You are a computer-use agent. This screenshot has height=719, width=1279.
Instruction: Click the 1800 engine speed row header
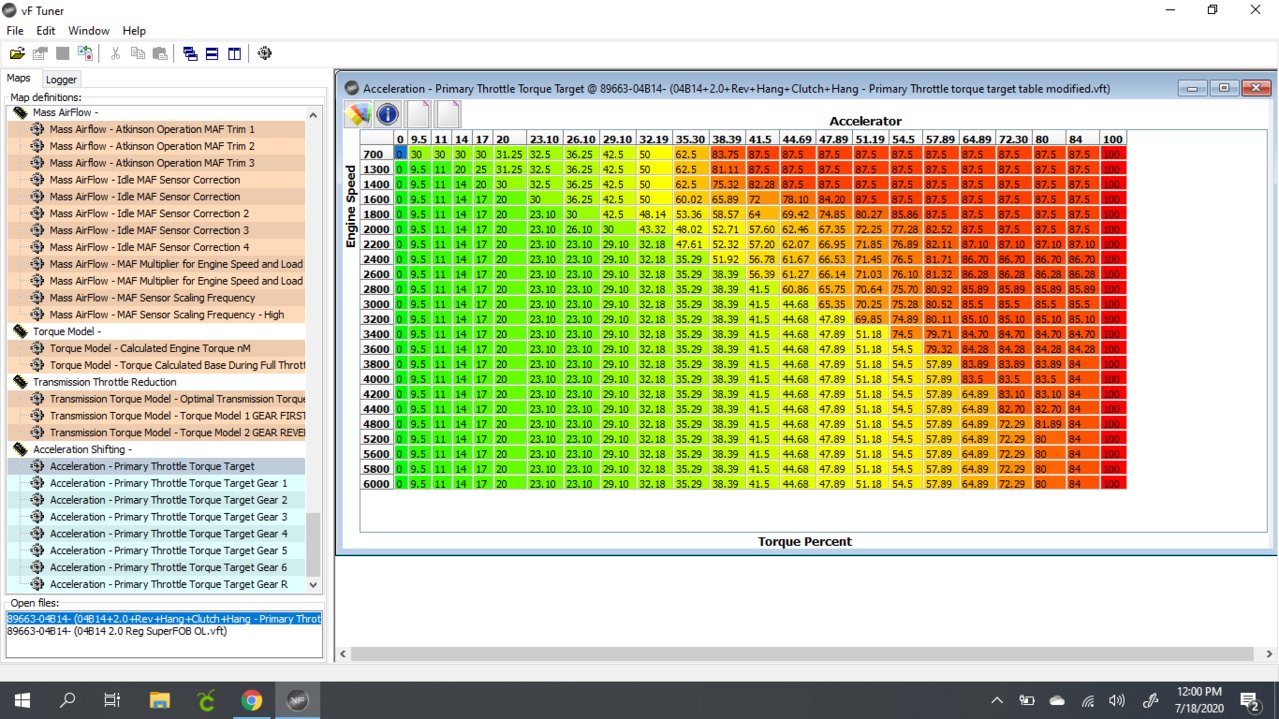point(376,213)
